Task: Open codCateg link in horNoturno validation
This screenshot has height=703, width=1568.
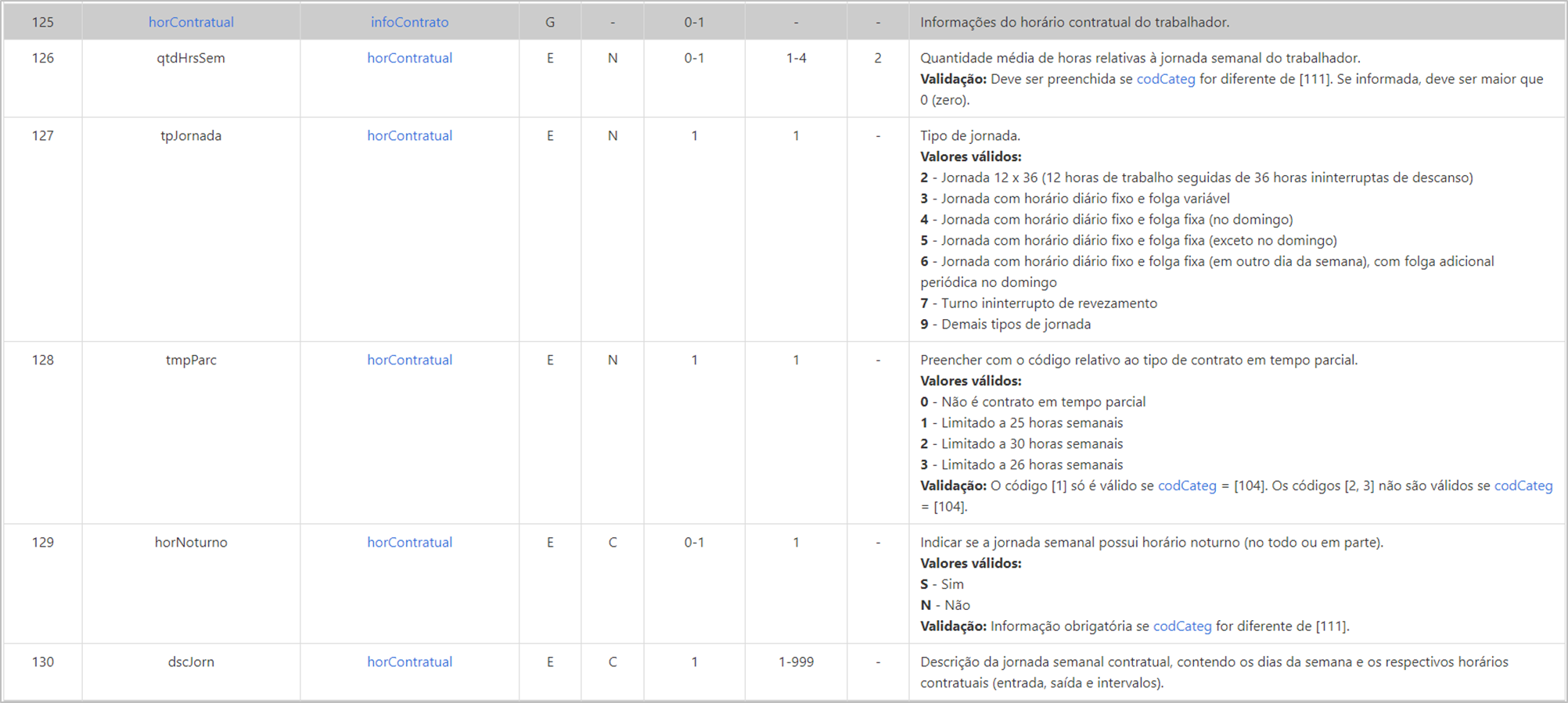Action: [x=1182, y=626]
